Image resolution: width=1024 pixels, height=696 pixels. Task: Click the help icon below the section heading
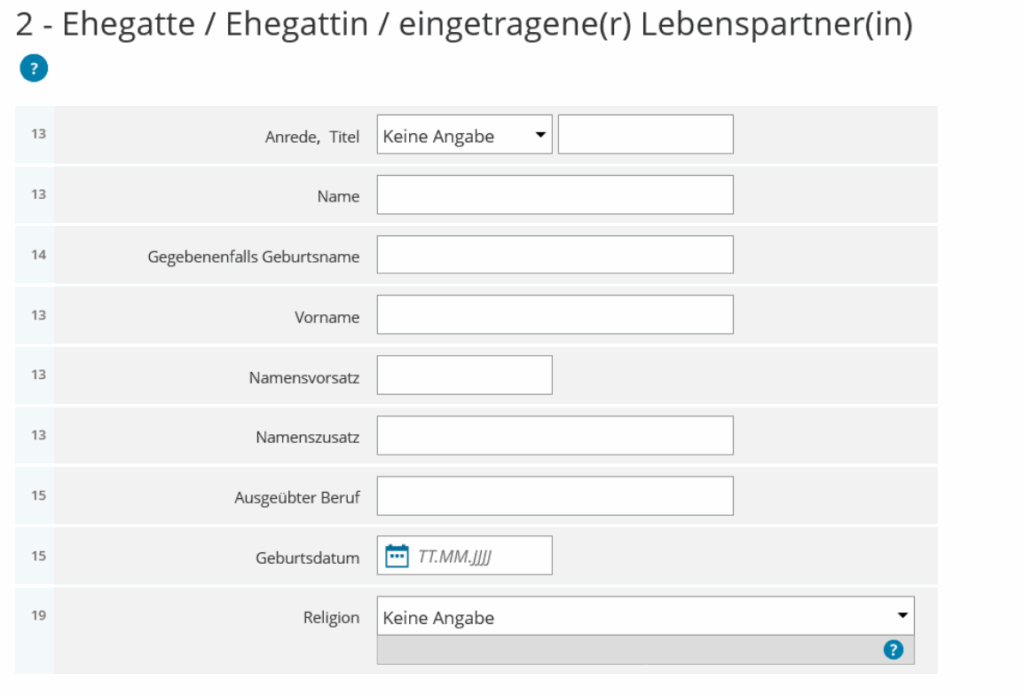[33, 69]
